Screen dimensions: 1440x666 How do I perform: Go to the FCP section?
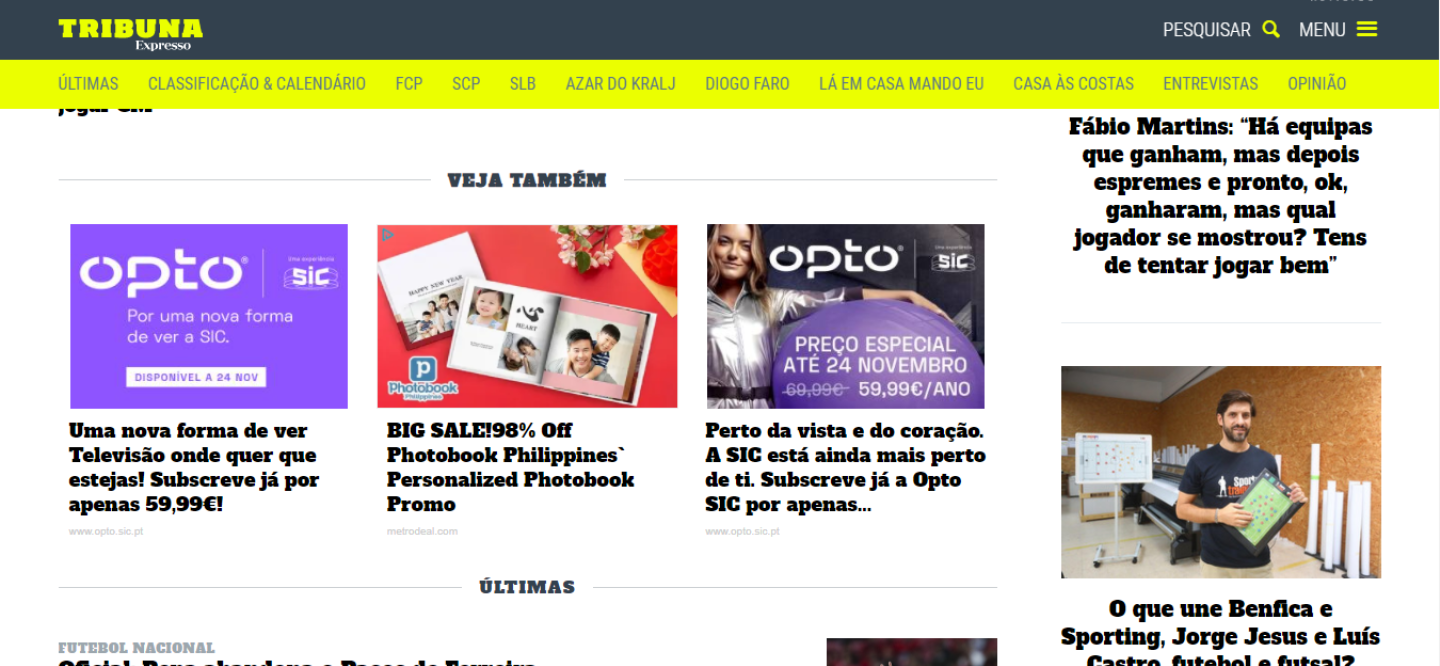409,84
